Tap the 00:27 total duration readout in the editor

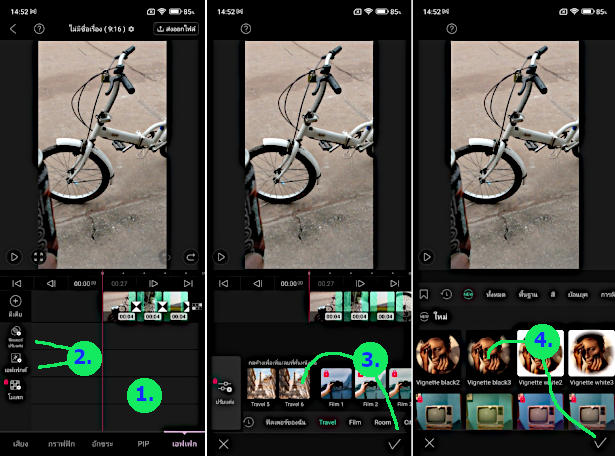[x=119, y=283]
